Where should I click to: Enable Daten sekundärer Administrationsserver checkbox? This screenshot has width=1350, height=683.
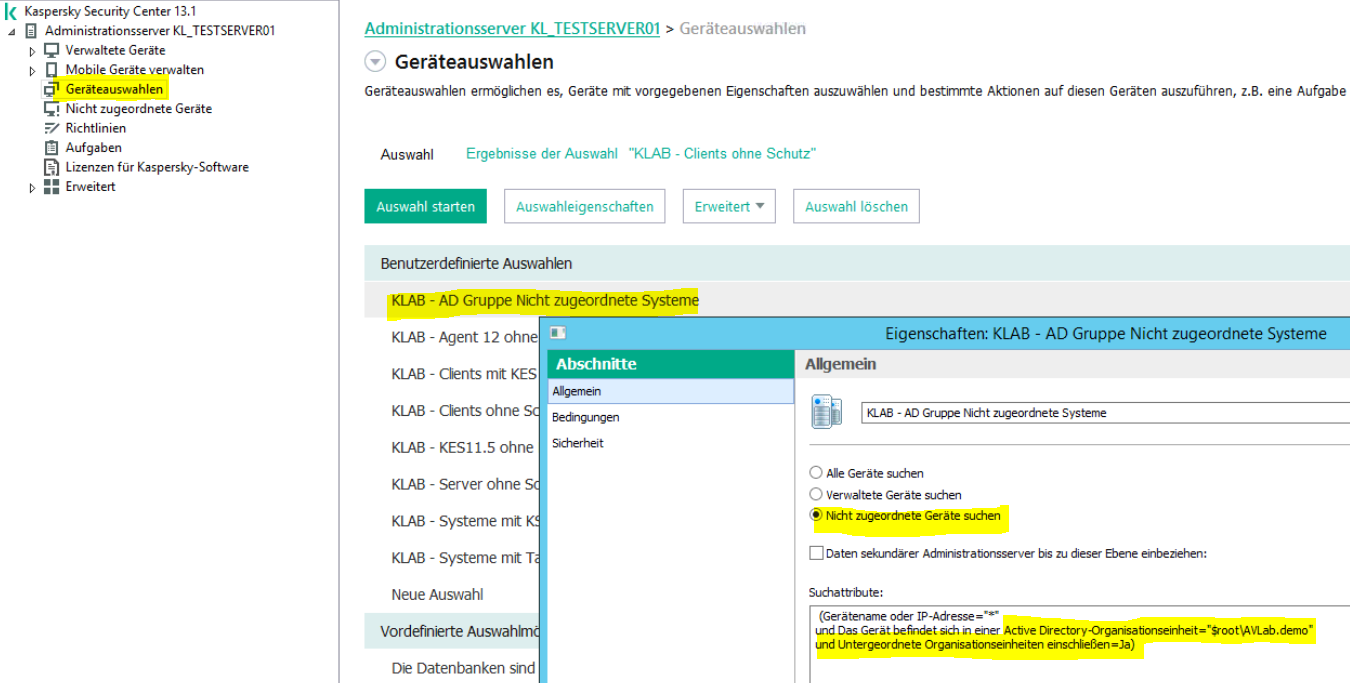pyautogui.click(x=816, y=553)
